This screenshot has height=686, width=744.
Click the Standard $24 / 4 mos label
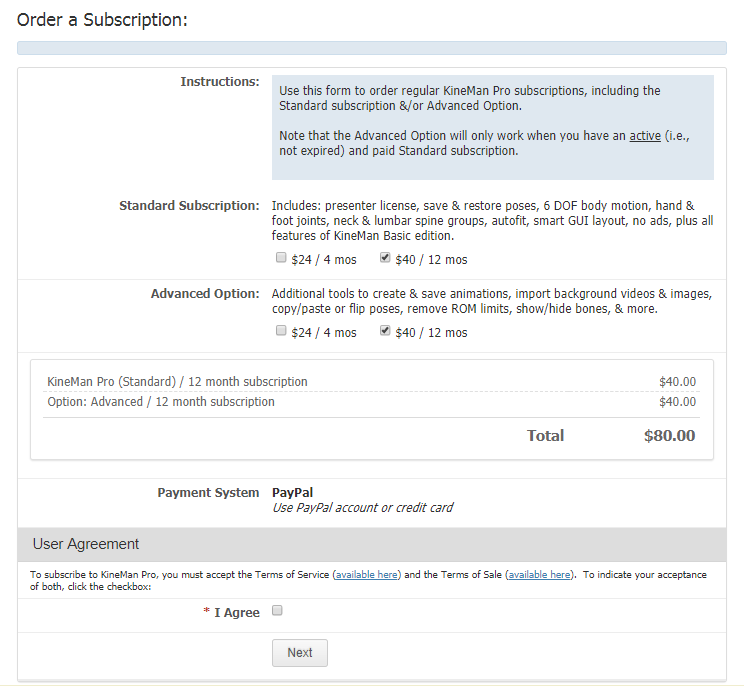coord(324,260)
